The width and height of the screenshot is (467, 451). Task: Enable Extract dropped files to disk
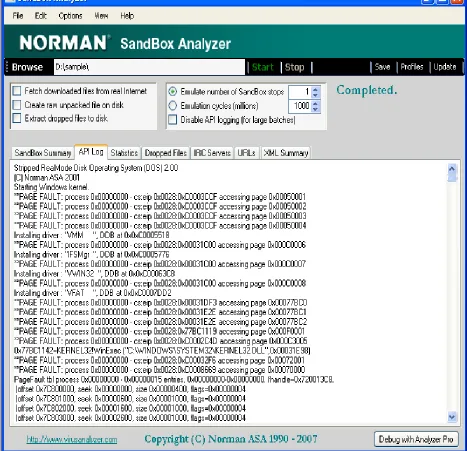coord(17,118)
